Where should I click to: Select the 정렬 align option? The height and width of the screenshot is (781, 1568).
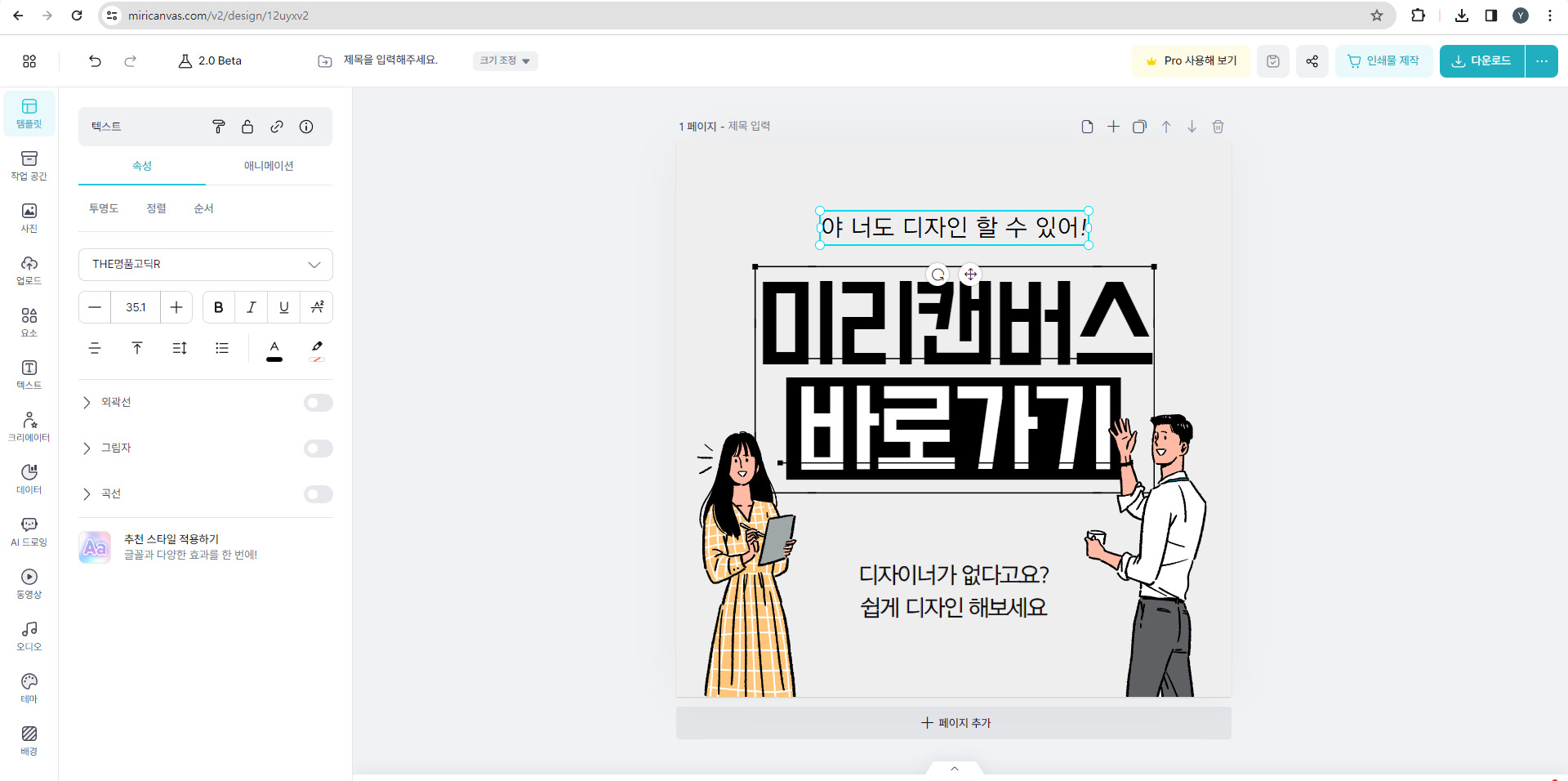tap(156, 208)
